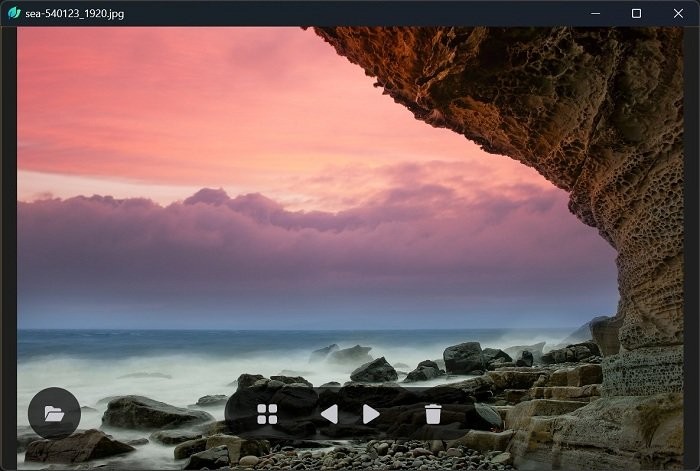Screen dimensions: 700x471
Task: Open a file with the folder icon
Action: tap(54, 413)
